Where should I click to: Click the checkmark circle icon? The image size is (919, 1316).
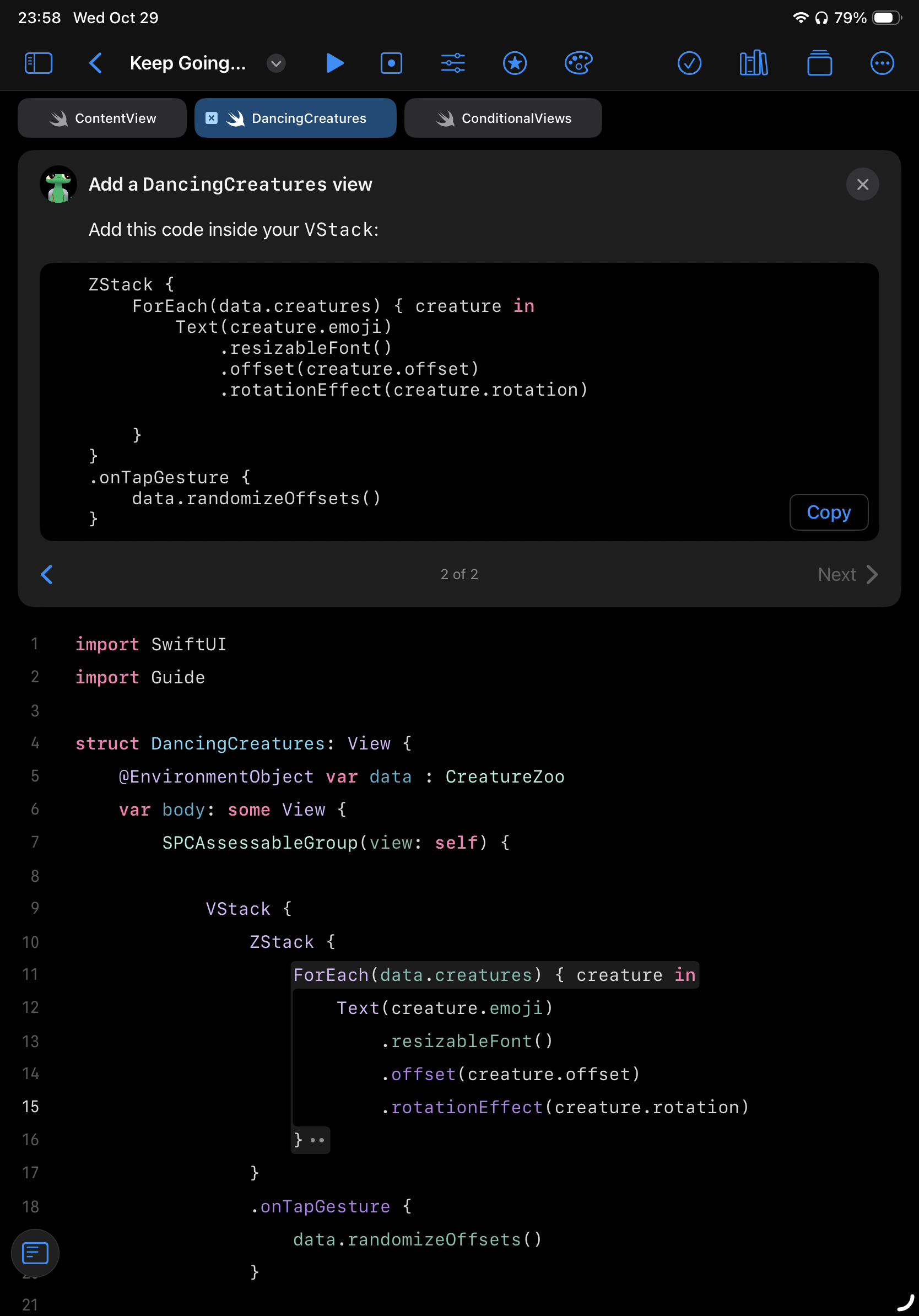pos(689,63)
